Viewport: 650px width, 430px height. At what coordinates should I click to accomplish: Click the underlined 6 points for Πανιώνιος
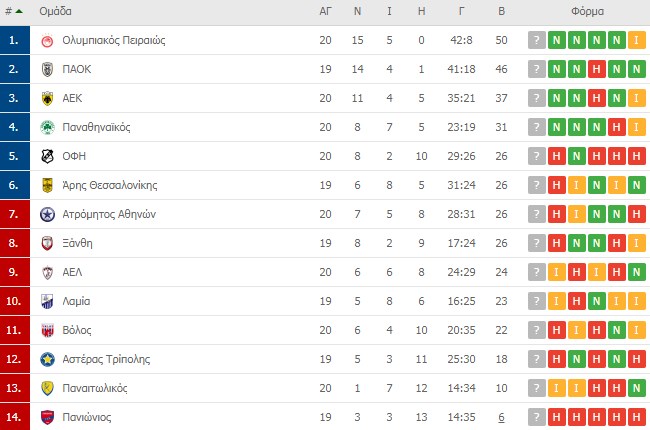[501, 417]
